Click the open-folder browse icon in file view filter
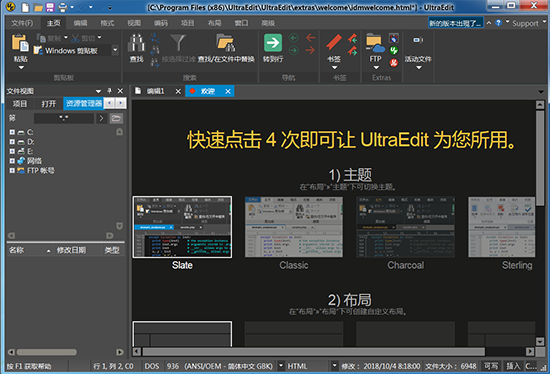 point(116,119)
